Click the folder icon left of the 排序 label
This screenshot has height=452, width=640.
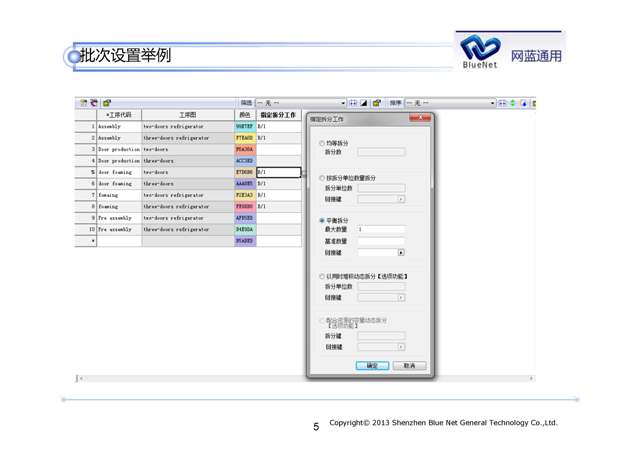pos(376,103)
